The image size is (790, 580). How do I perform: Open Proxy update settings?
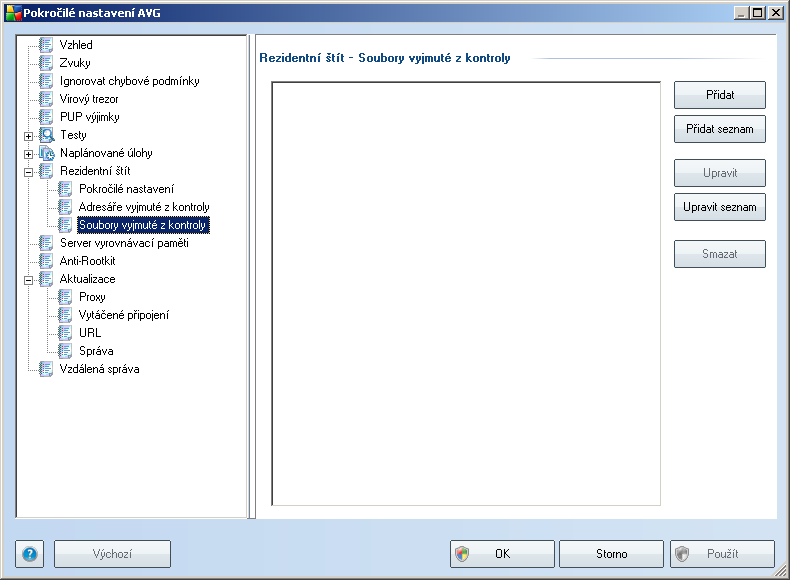pos(92,297)
